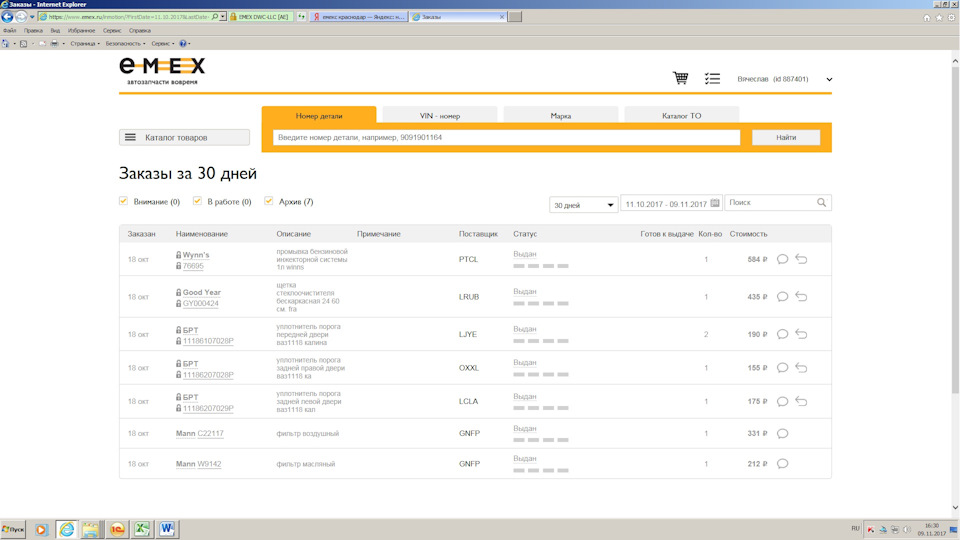Switch to the Марка tab
This screenshot has height=540, width=960.
(x=561, y=115)
